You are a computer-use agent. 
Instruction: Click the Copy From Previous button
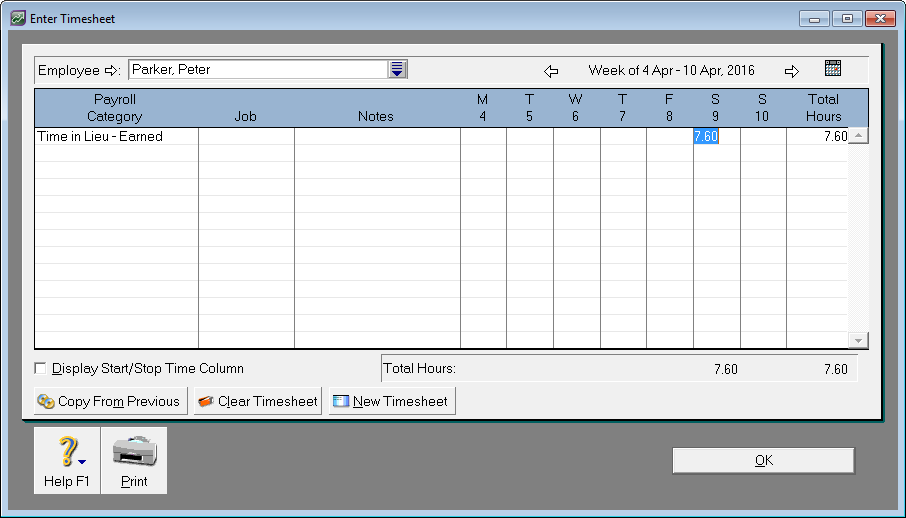coord(110,401)
